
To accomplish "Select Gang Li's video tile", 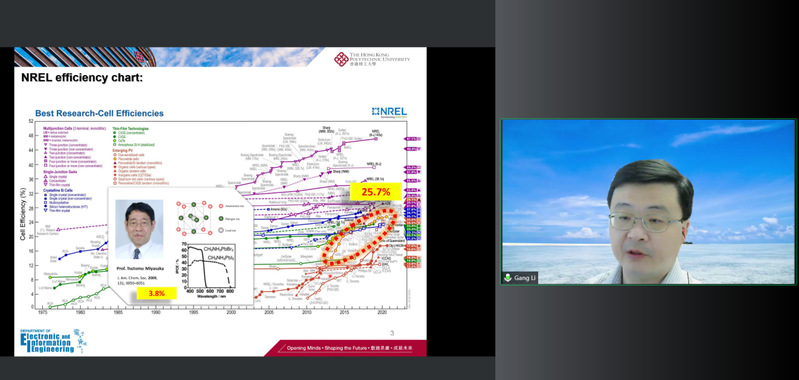I will pyautogui.click(x=648, y=202).
